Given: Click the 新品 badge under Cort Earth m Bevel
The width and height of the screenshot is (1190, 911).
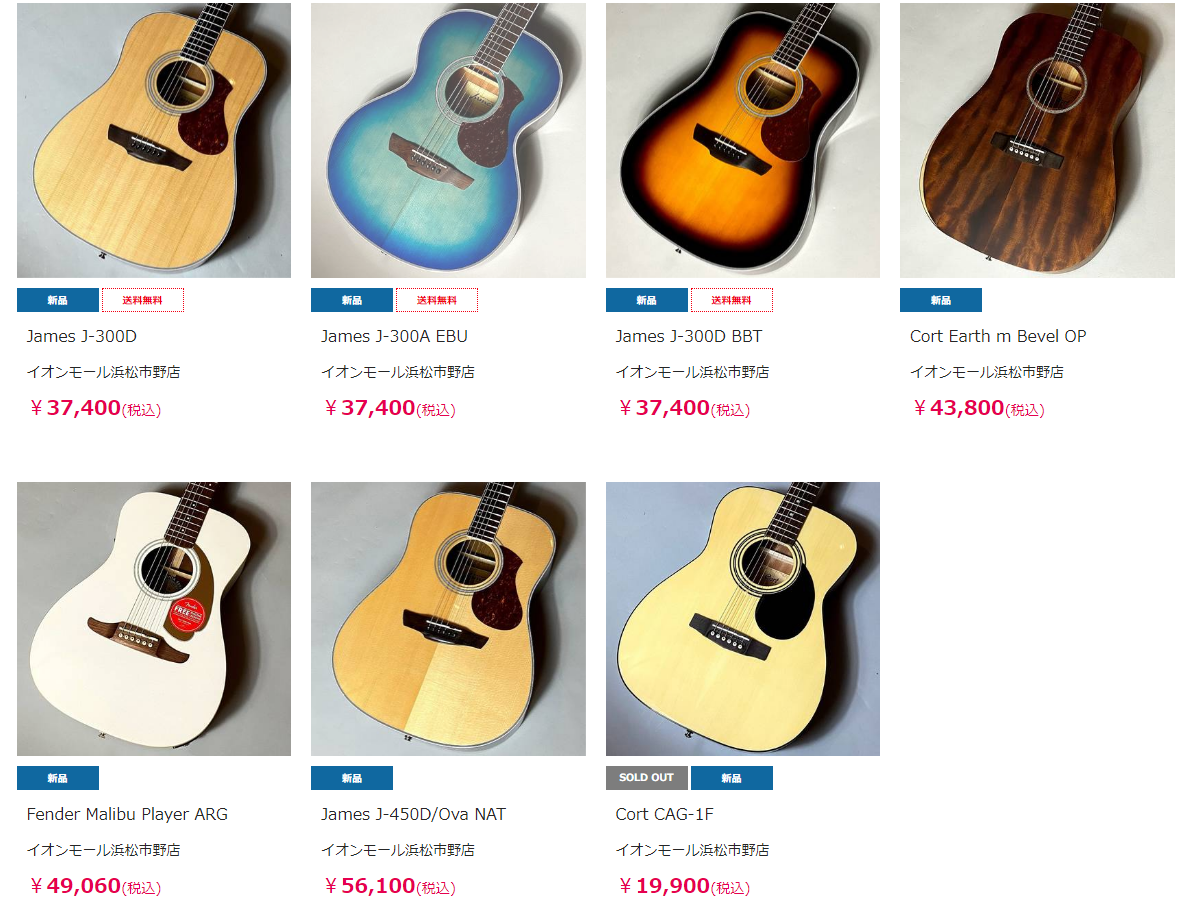Looking at the screenshot, I should tap(941, 301).
